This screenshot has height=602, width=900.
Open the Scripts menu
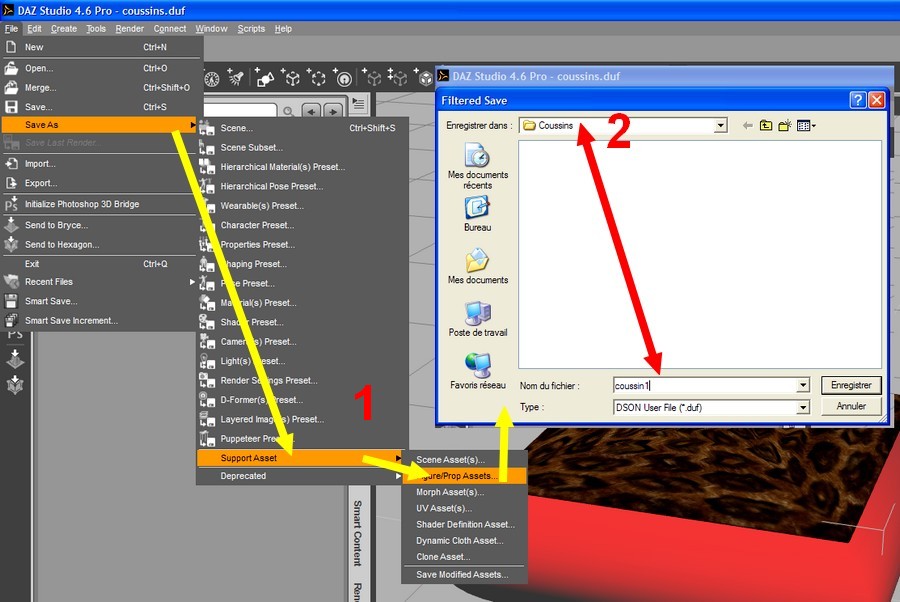click(251, 29)
